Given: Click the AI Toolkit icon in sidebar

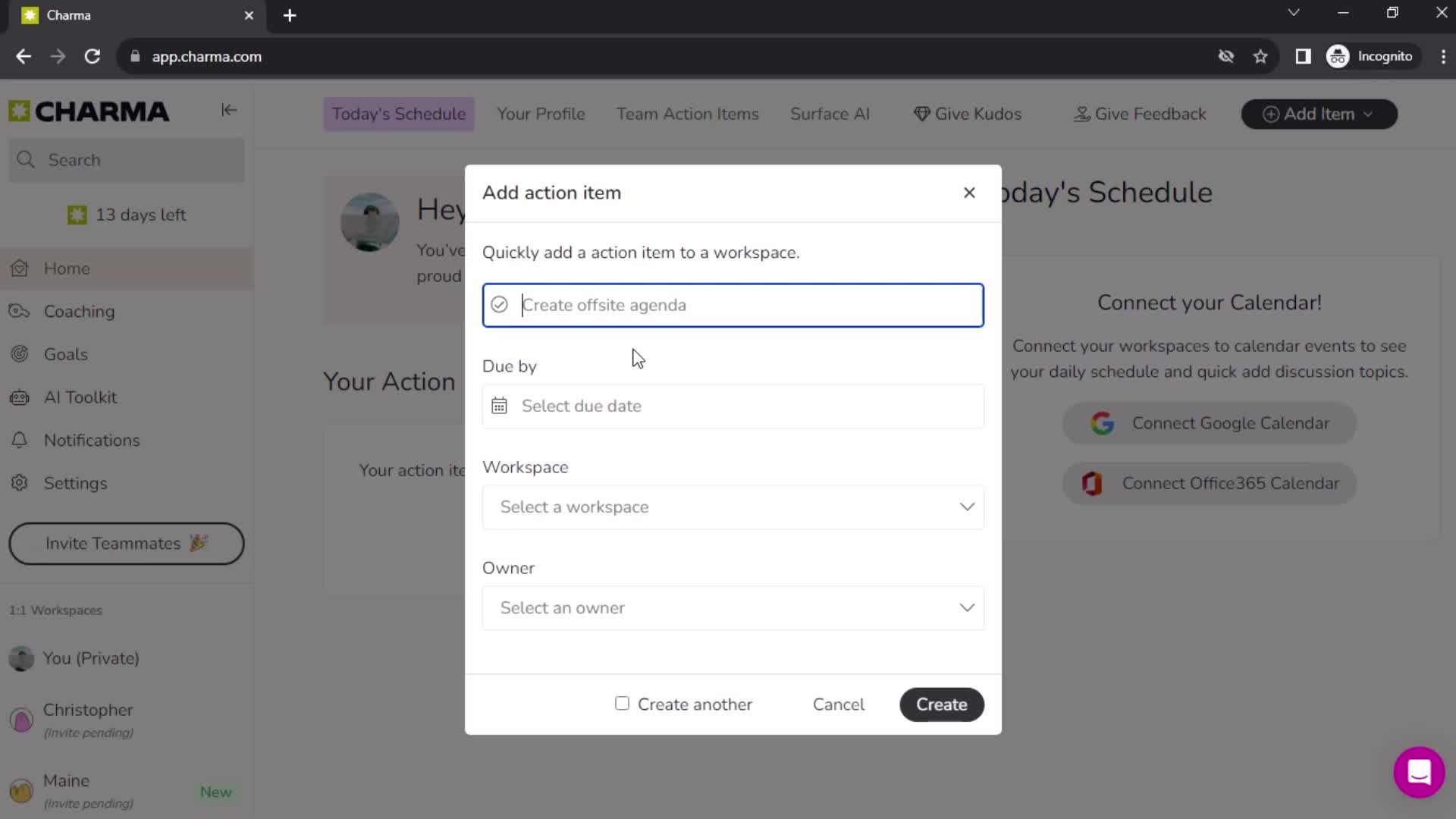Looking at the screenshot, I should 23,398.
